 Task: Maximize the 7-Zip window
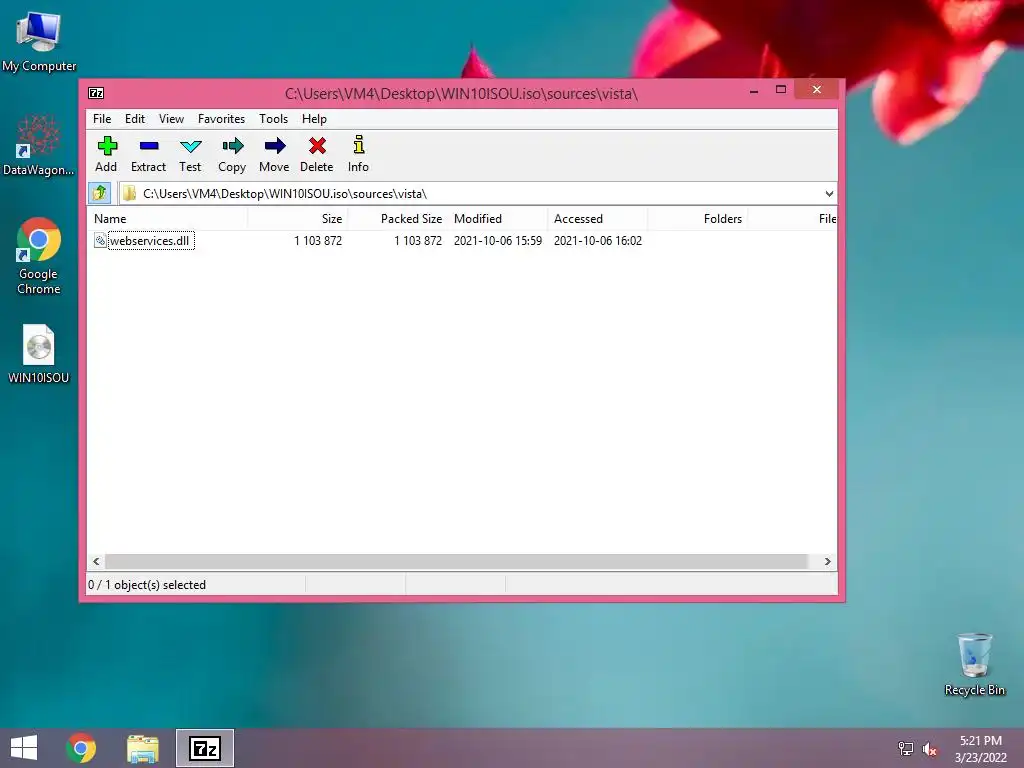click(780, 89)
